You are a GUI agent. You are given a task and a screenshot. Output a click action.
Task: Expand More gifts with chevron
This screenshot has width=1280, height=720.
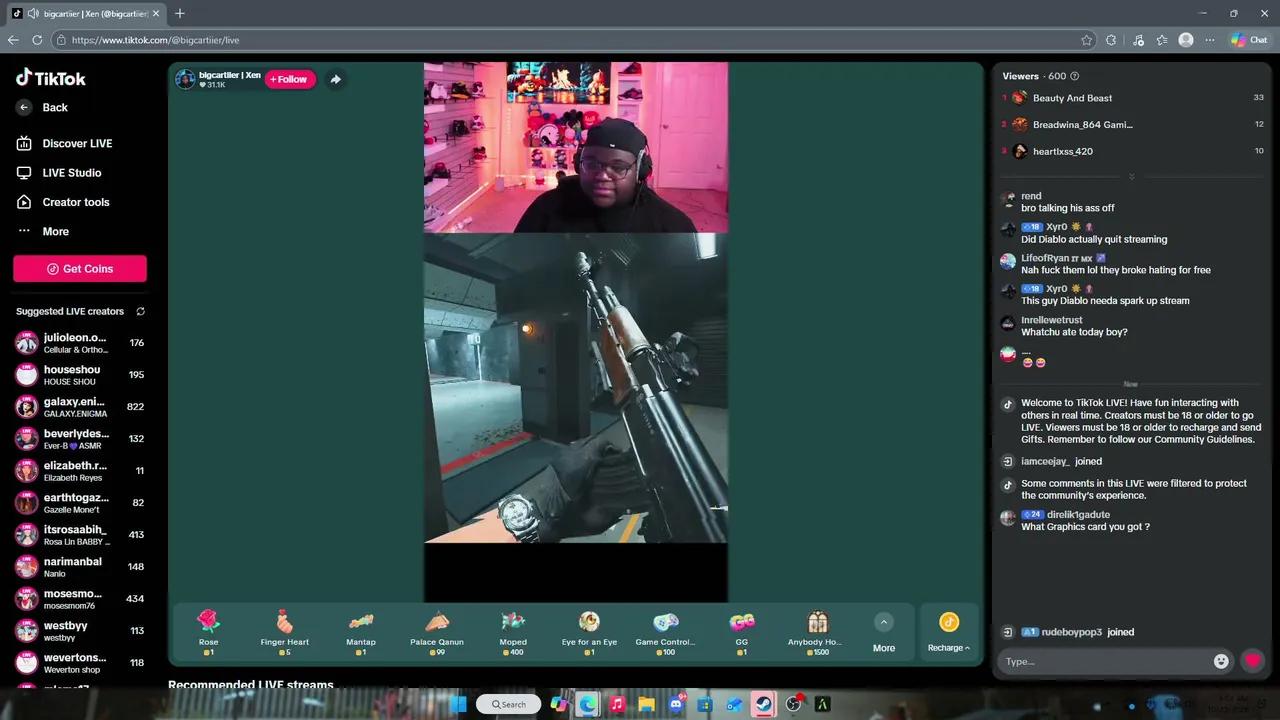pos(884,622)
